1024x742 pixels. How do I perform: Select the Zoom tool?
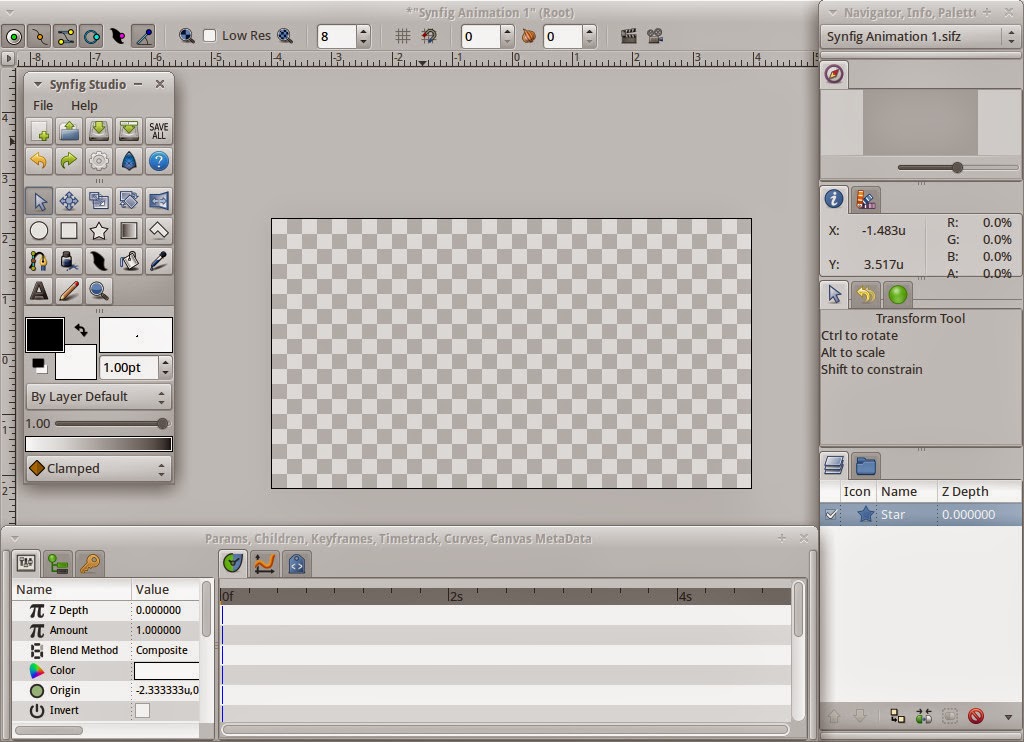tap(99, 291)
